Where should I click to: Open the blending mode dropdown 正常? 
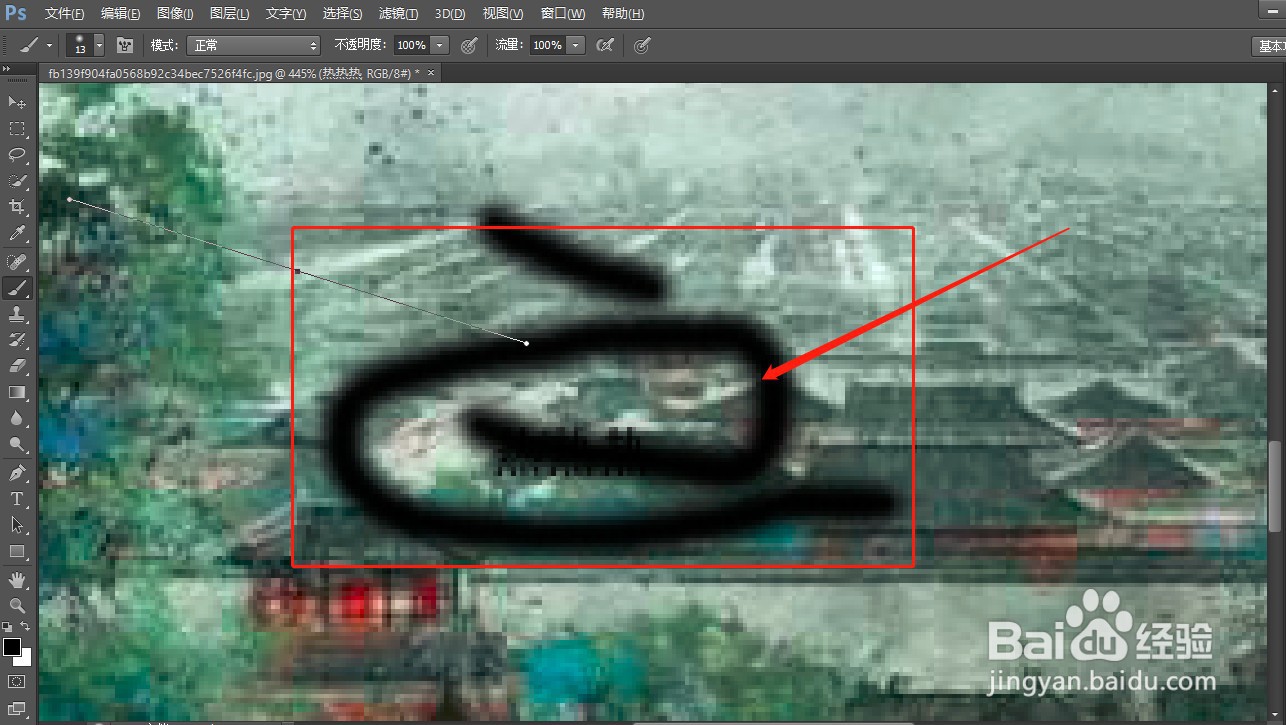tap(255, 45)
